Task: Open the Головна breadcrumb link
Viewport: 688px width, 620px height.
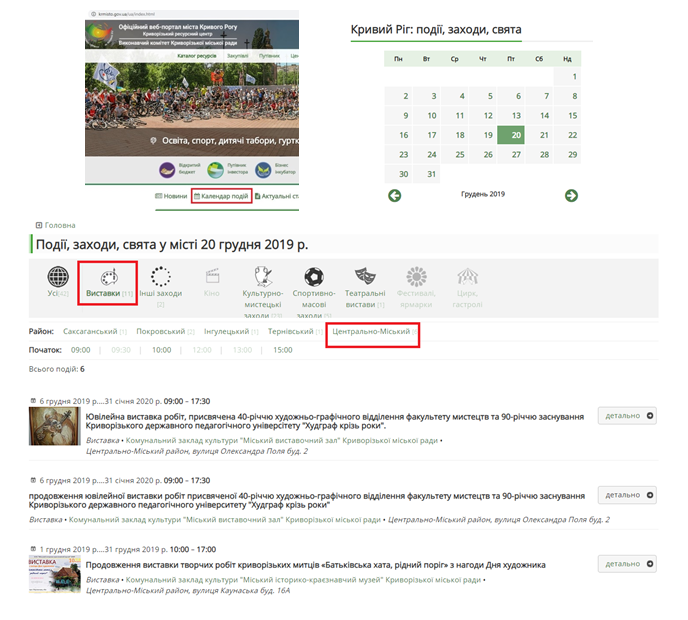Action: pyautogui.click(x=60, y=225)
